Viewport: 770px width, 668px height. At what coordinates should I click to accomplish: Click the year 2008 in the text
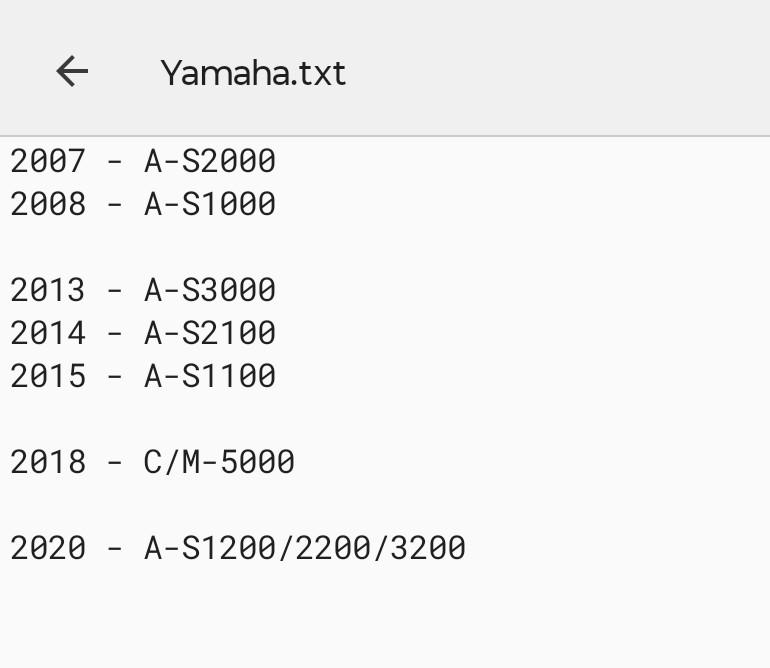coord(48,204)
